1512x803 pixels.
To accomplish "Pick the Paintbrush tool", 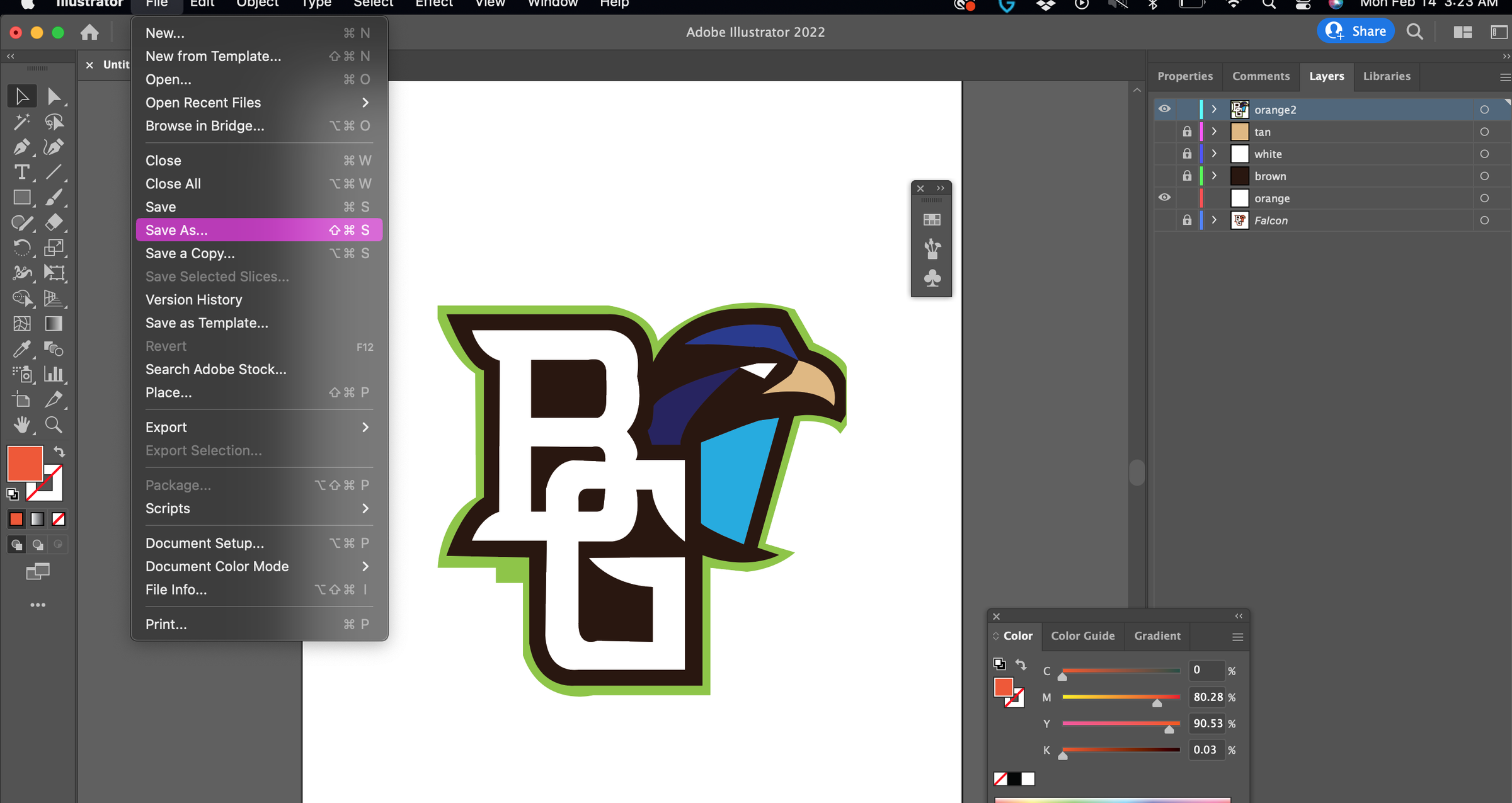I will (55, 197).
